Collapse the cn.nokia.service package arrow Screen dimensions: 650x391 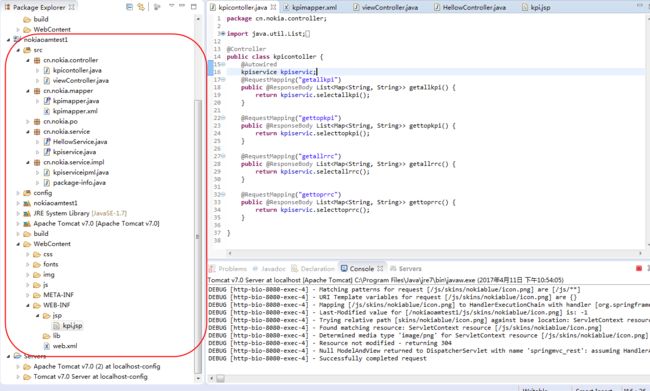click(x=28, y=132)
